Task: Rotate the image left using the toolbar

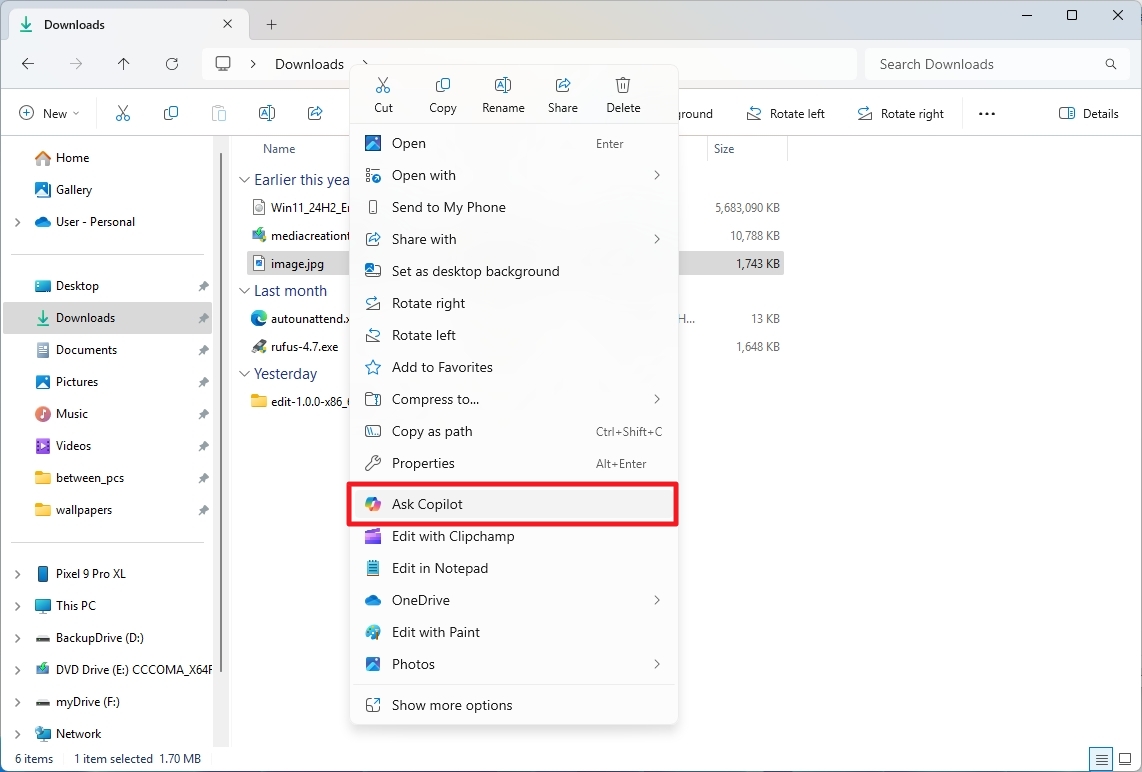Action: [x=786, y=113]
